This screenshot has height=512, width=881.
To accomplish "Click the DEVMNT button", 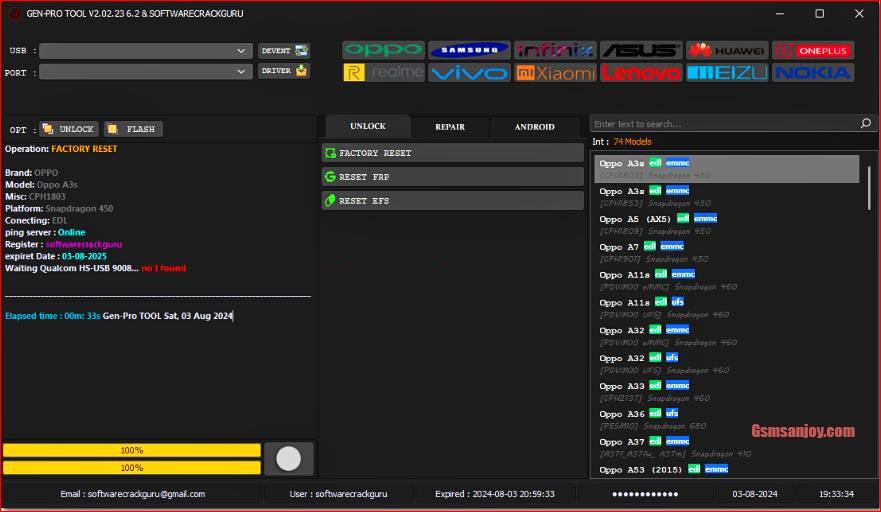I will 284,51.
